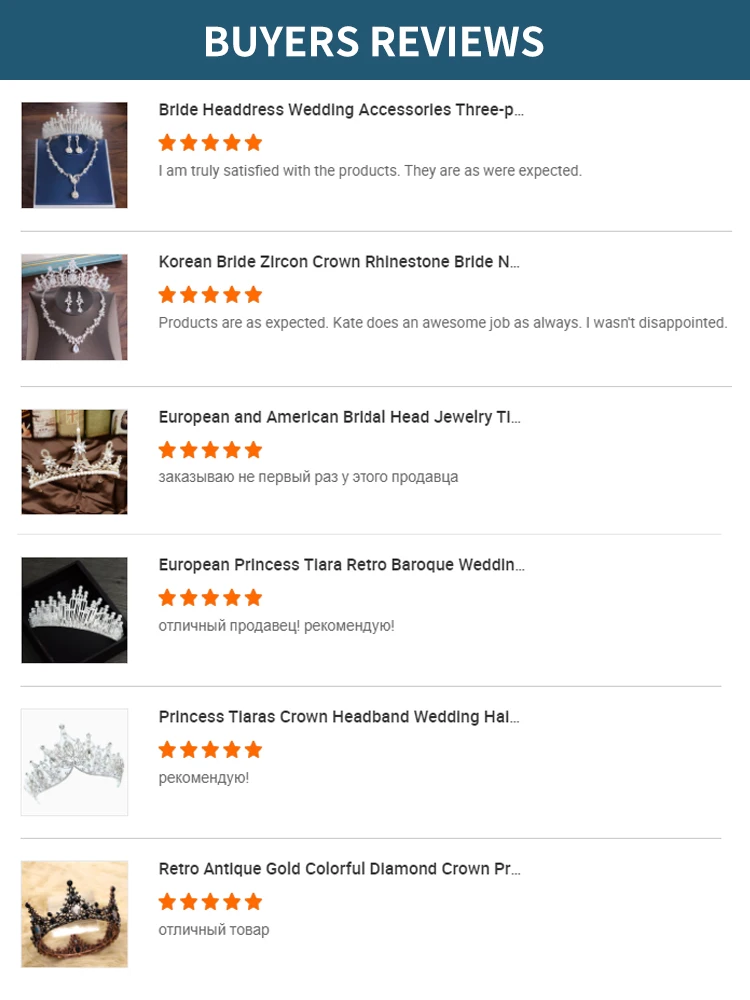
Task: Open the European Princess Tiara thumbnail
Action: (x=74, y=610)
